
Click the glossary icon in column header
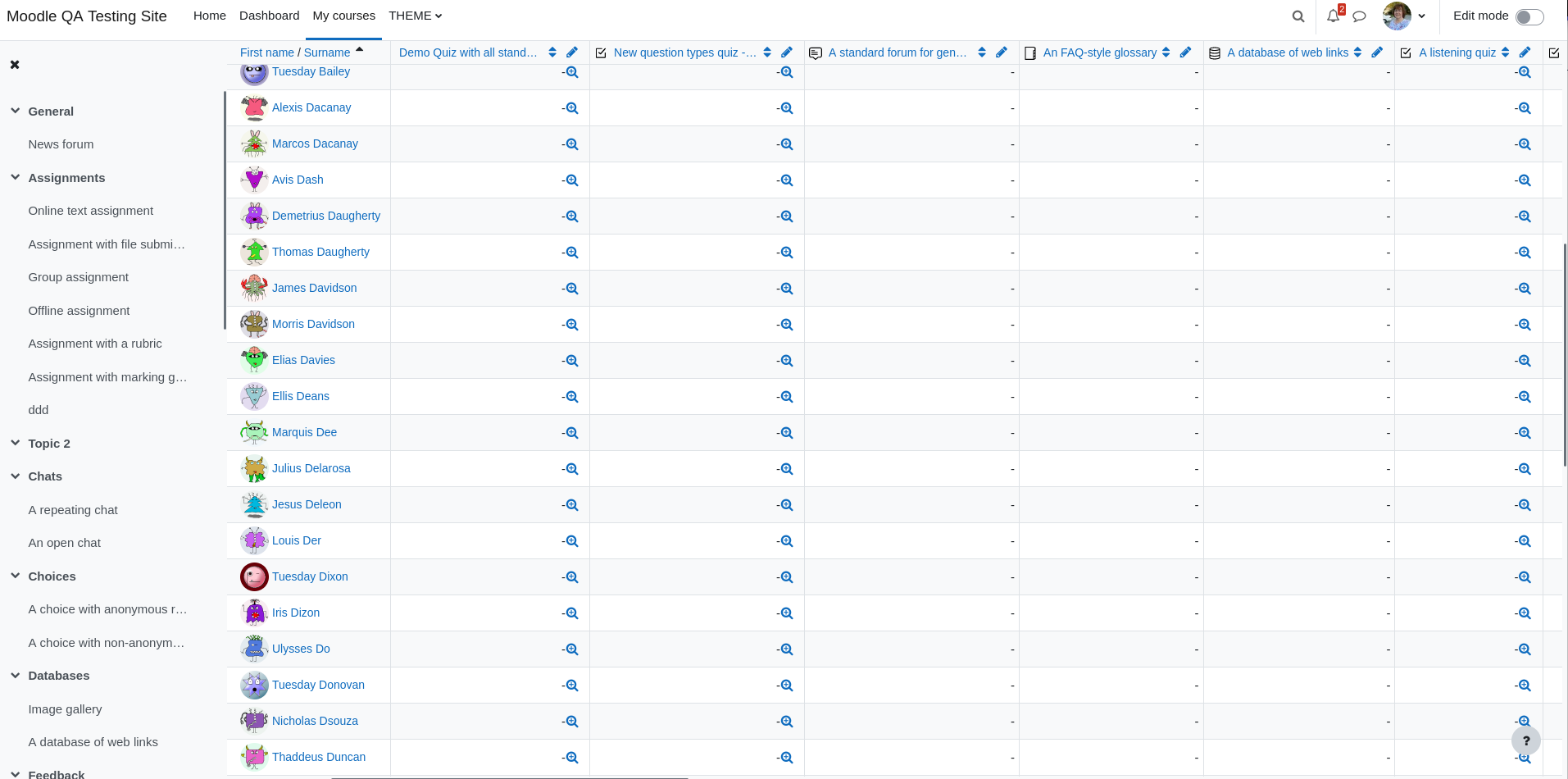point(1030,53)
